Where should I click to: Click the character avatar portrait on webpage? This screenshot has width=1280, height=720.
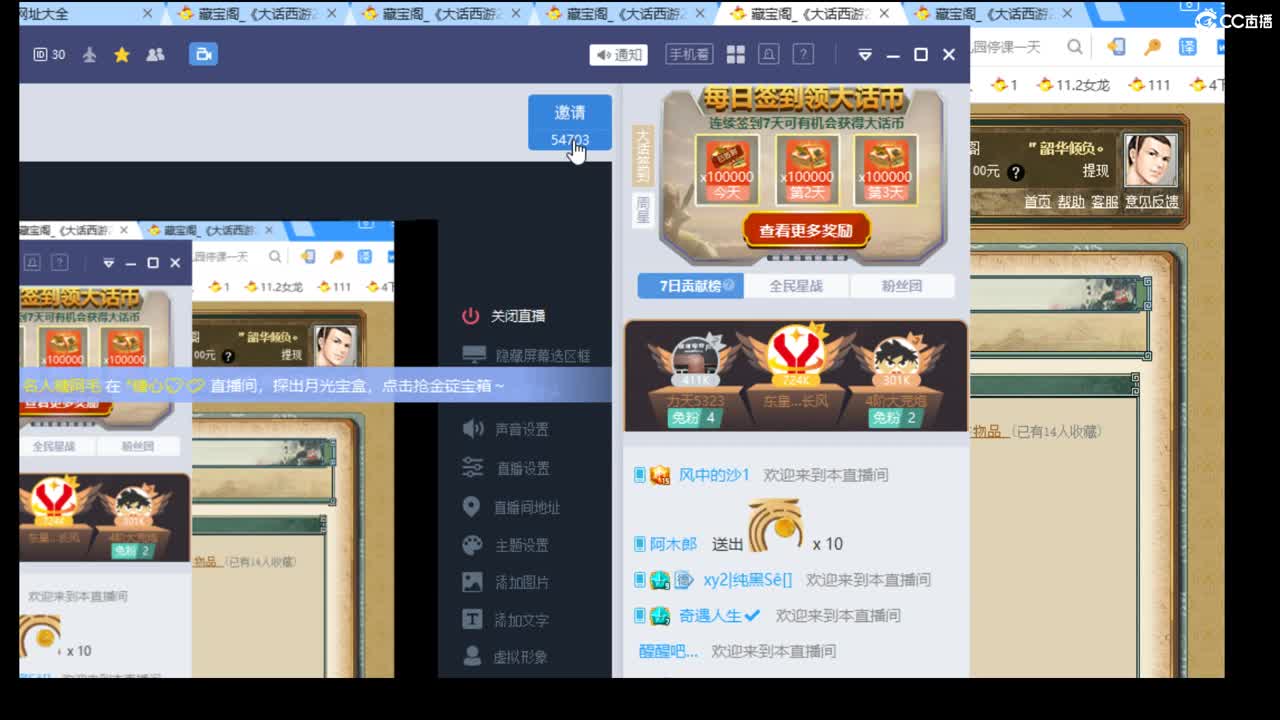1150,160
